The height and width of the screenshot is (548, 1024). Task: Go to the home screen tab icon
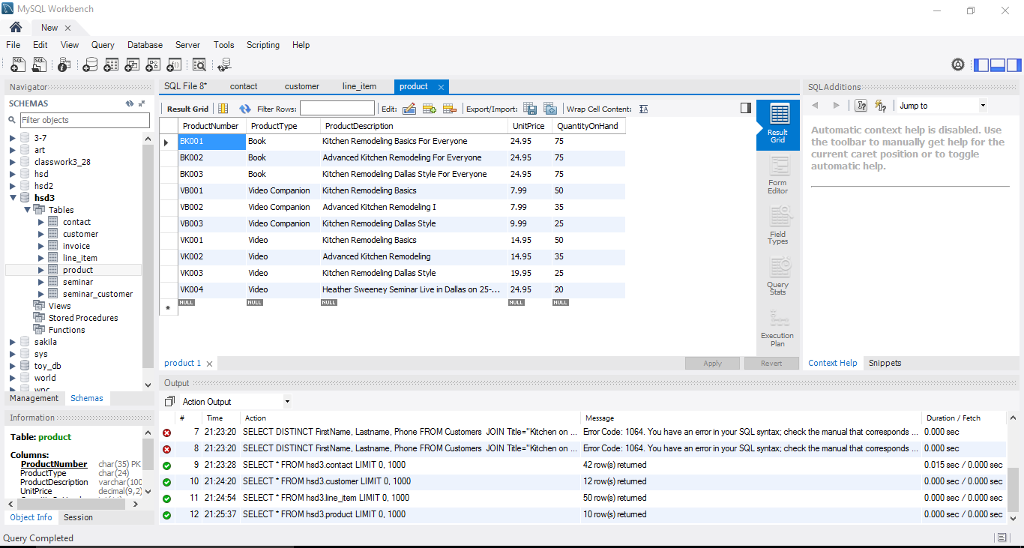click(16, 27)
